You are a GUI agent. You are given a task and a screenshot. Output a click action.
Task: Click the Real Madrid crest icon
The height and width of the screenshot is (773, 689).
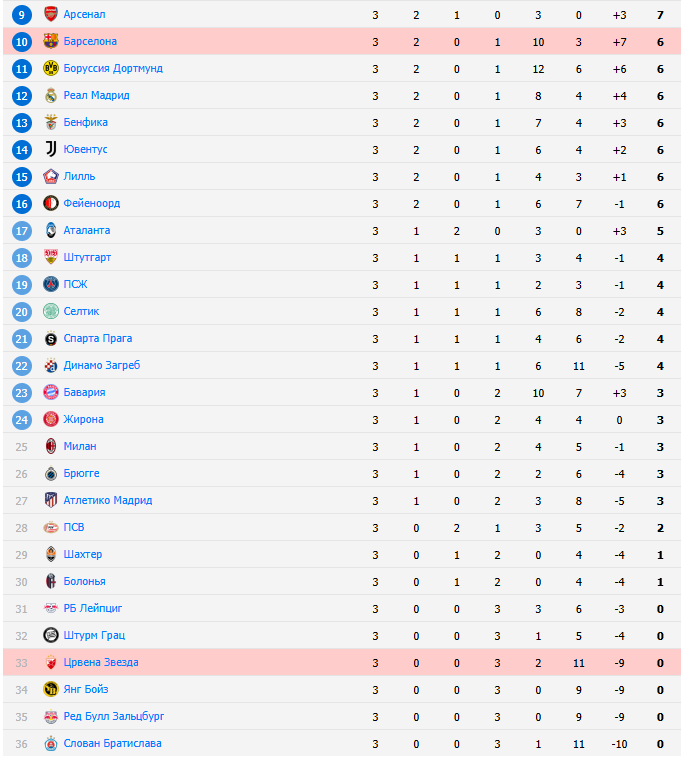pyautogui.click(x=51, y=95)
